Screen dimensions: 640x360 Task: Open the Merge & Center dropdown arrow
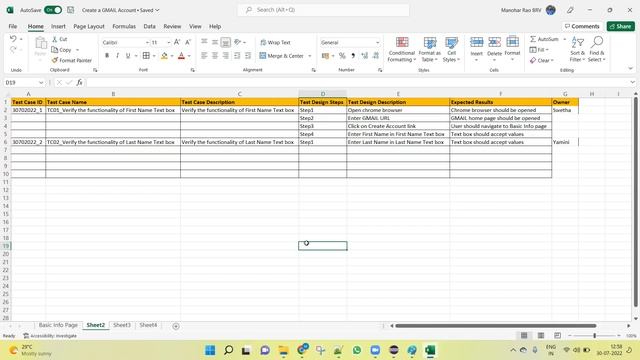[310, 56]
